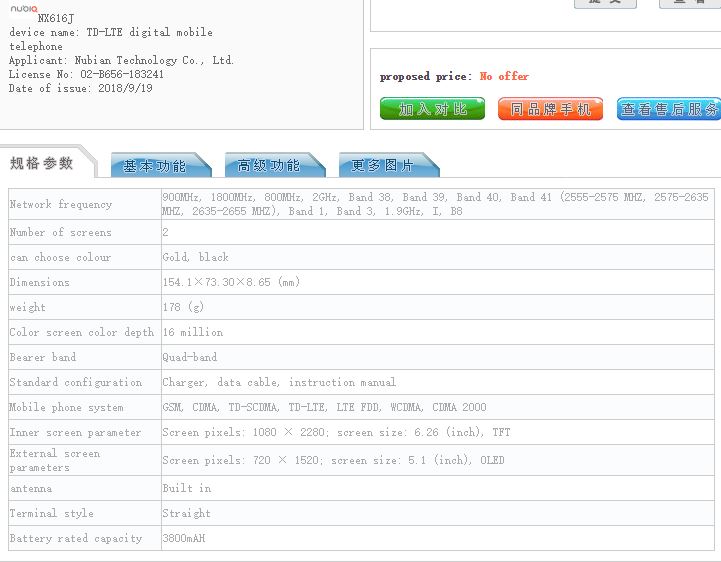The width and height of the screenshot is (721, 562).
Task: Click the external screen 720 × 1520 cell
Action: (x=438, y=460)
